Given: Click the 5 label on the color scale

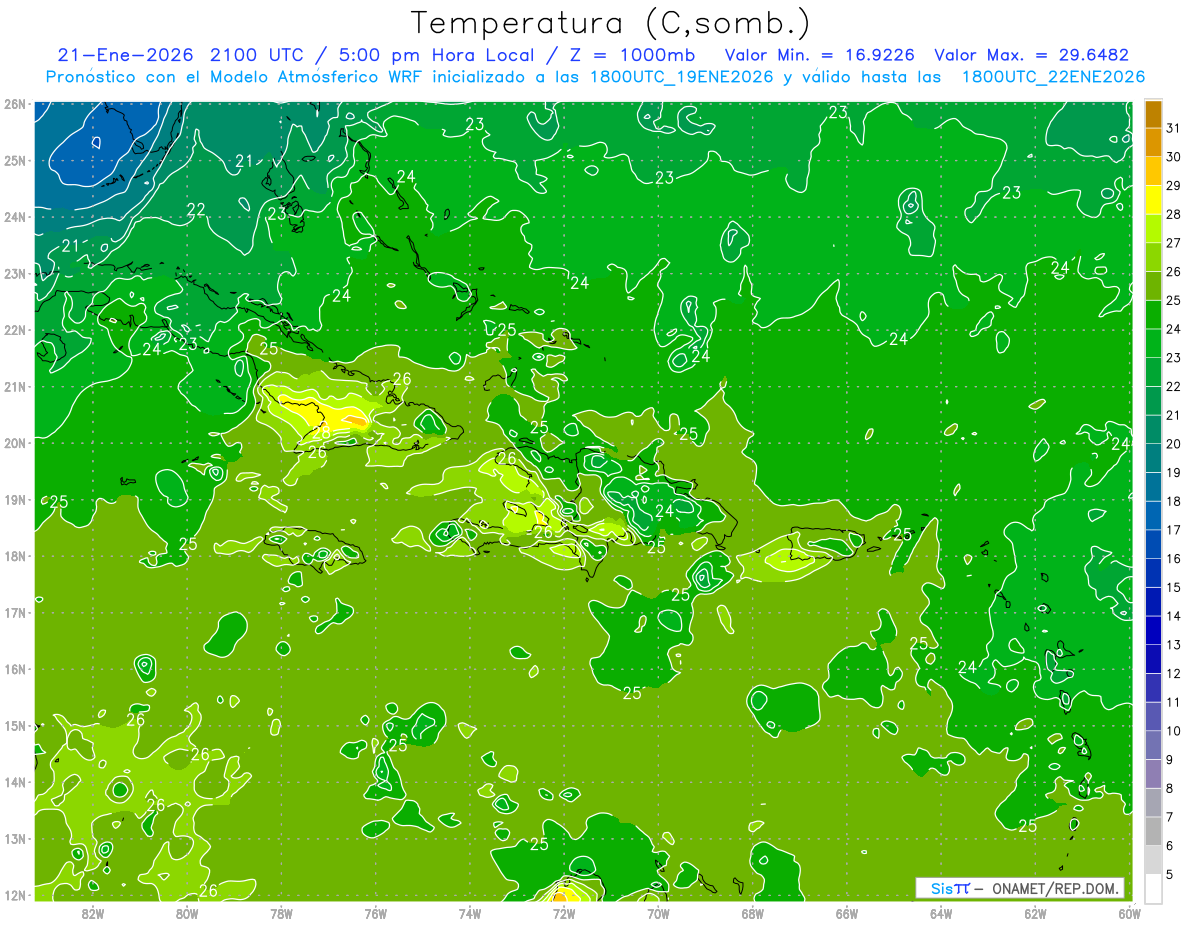Looking at the screenshot, I should click(x=1170, y=875).
